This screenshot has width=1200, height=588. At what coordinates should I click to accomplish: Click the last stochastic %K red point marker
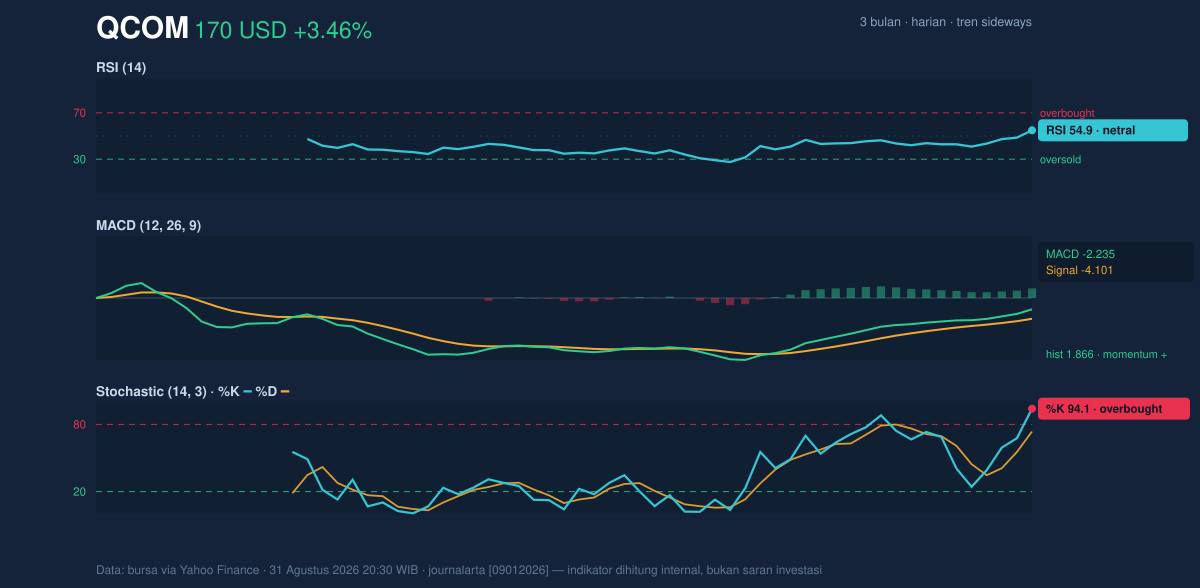tap(1032, 408)
